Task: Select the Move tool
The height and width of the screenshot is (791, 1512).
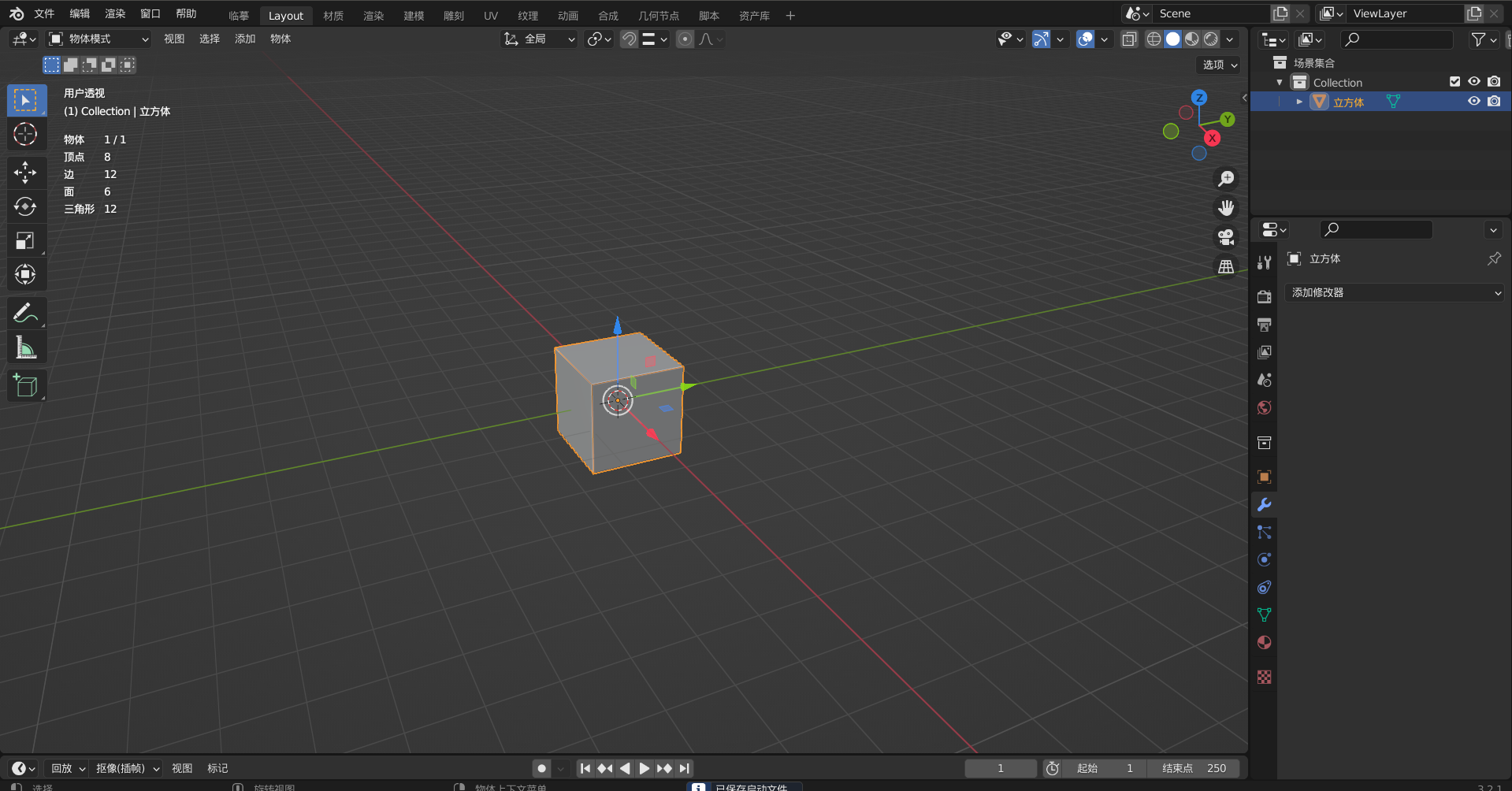Action: click(x=25, y=172)
